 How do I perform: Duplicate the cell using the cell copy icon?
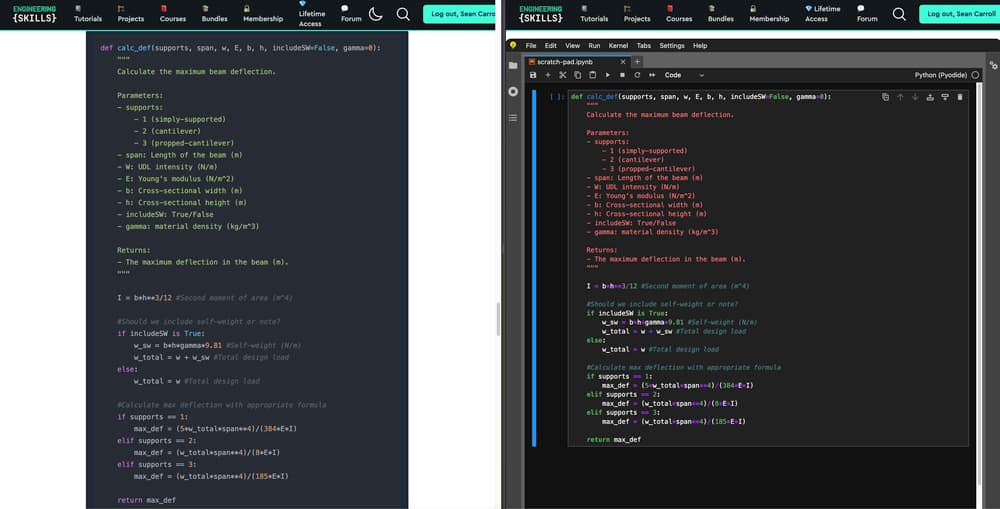(885, 97)
